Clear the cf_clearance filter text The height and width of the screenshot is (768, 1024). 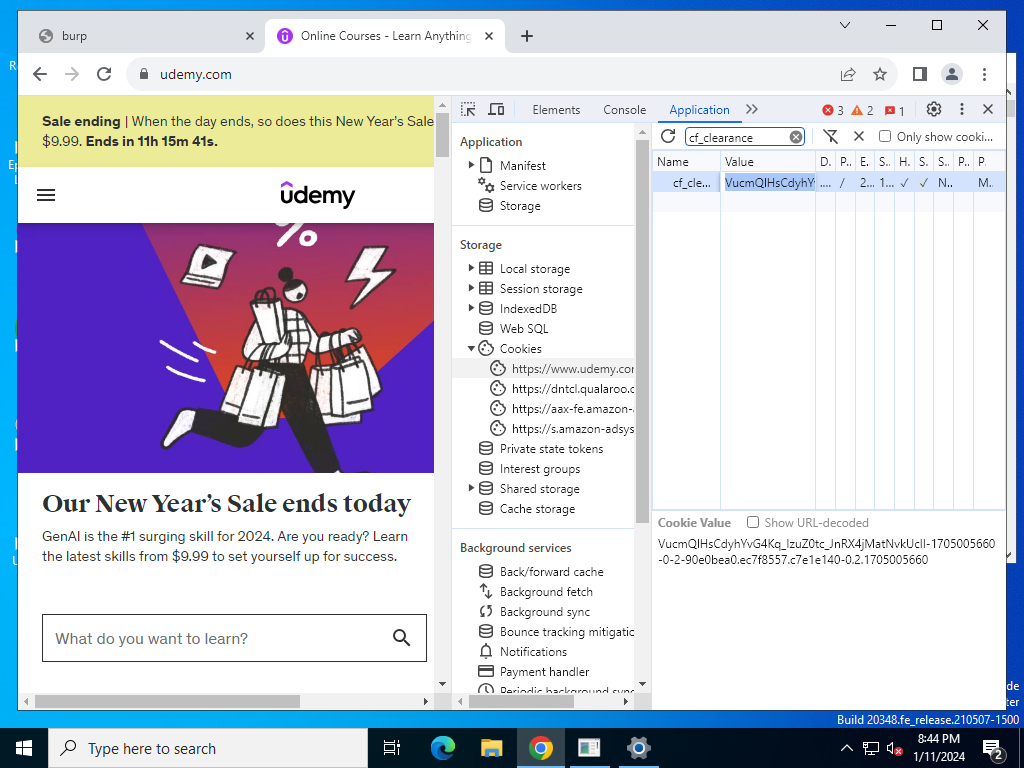coord(795,137)
